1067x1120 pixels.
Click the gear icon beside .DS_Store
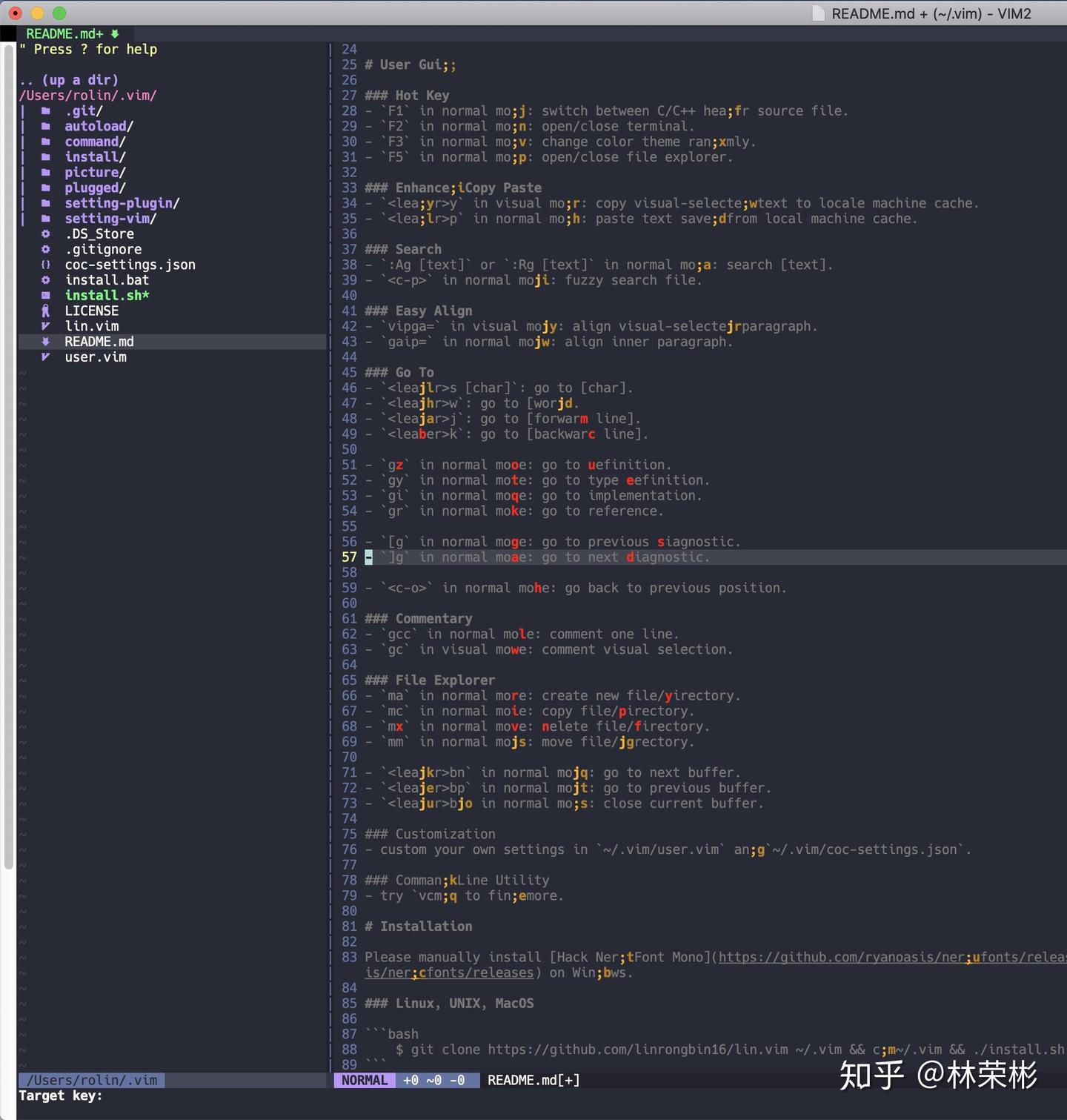tap(46, 233)
